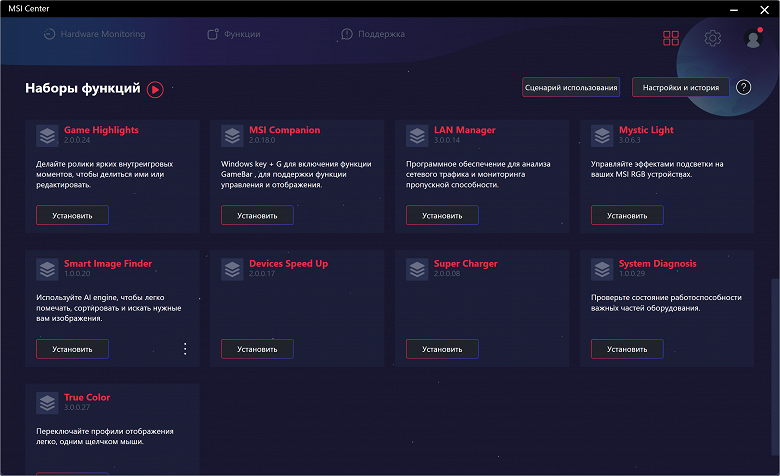Screen dimensions: 780x476
Task: Click the Game Highlights title
Action: click(101, 130)
